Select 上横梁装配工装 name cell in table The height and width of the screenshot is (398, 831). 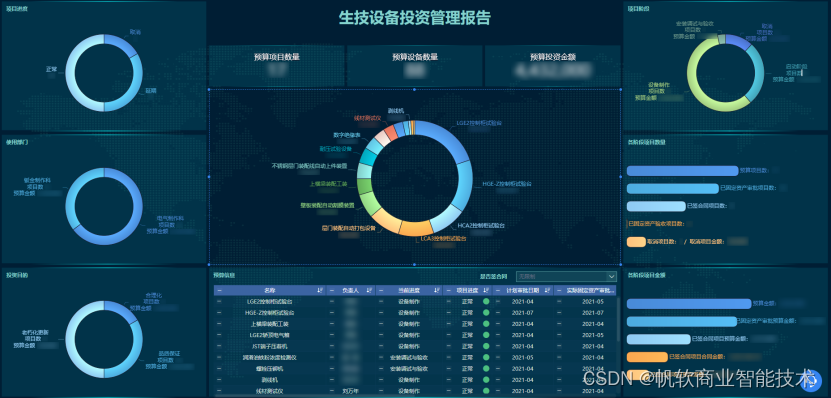point(270,324)
